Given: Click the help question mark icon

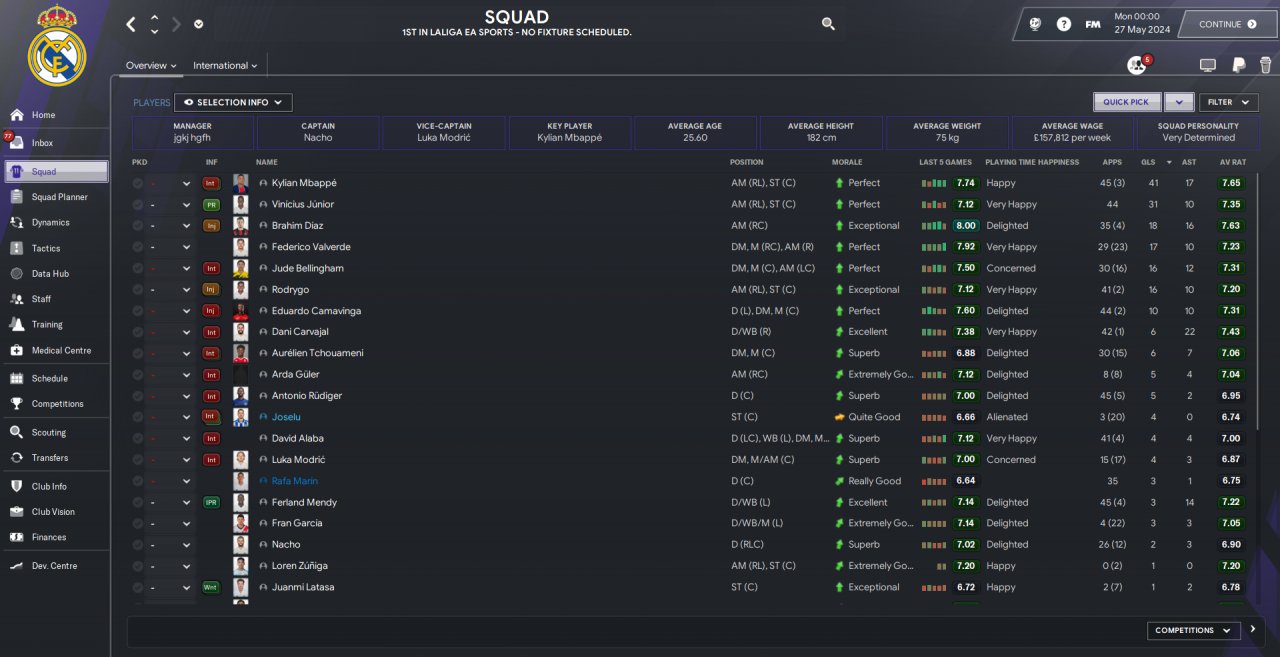Looking at the screenshot, I should pyautogui.click(x=1064, y=24).
